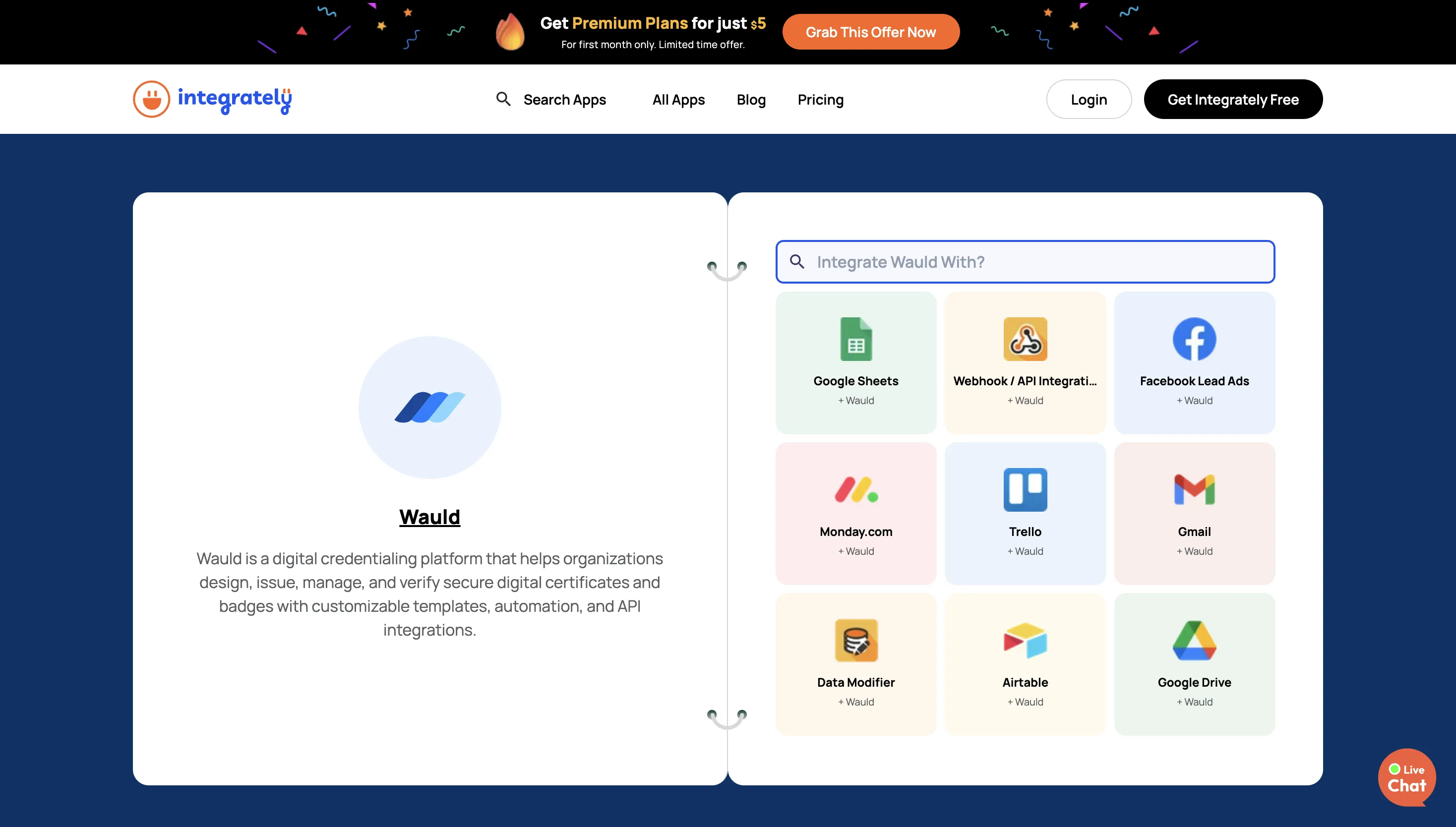Click the Google Sheets card label
Image resolution: width=1456 pixels, height=827 pixels.
pyautogui.click(x=855, y=381)
